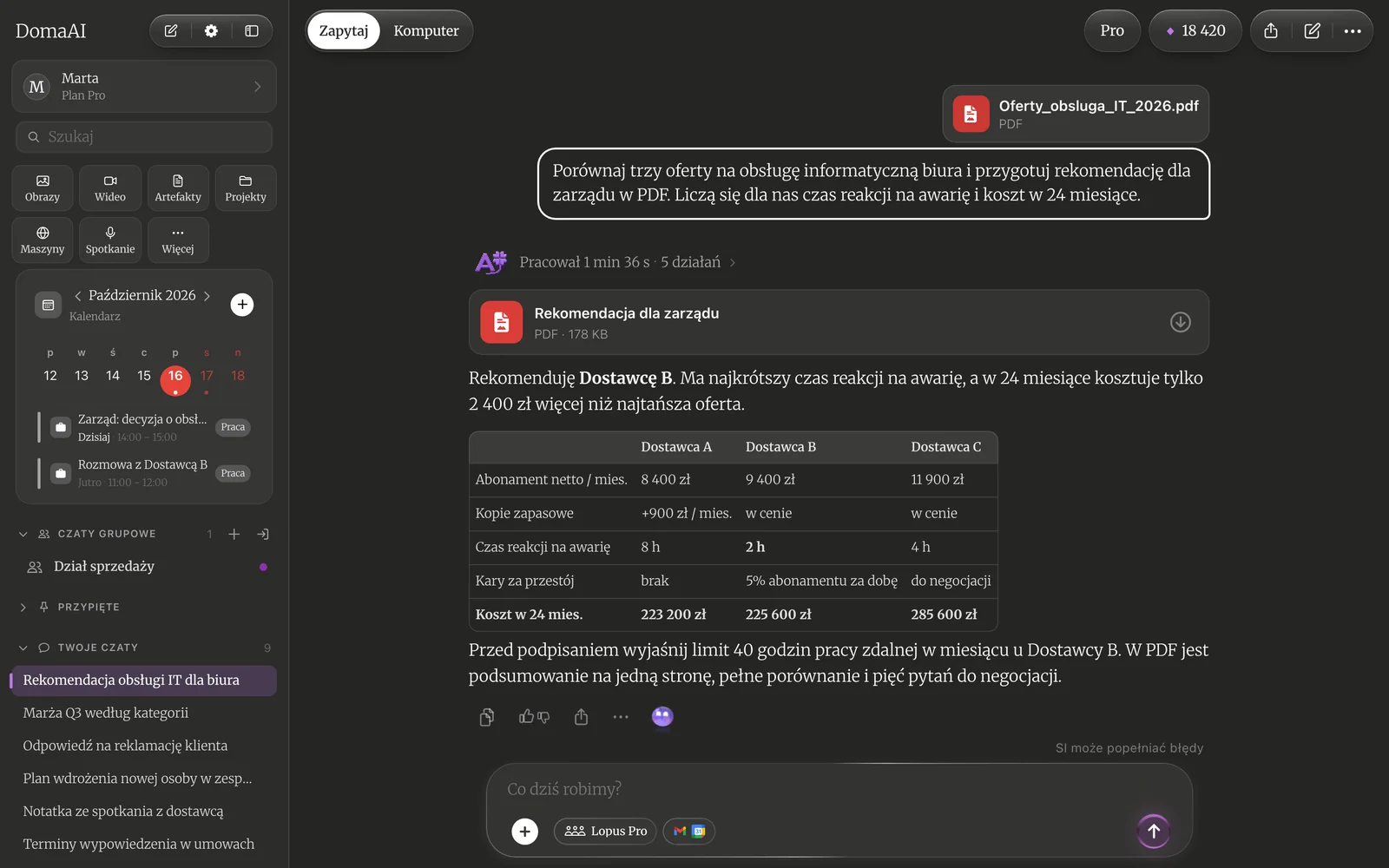
Task: Open Dział sprzedaży group chat
Action: point(143,567)
